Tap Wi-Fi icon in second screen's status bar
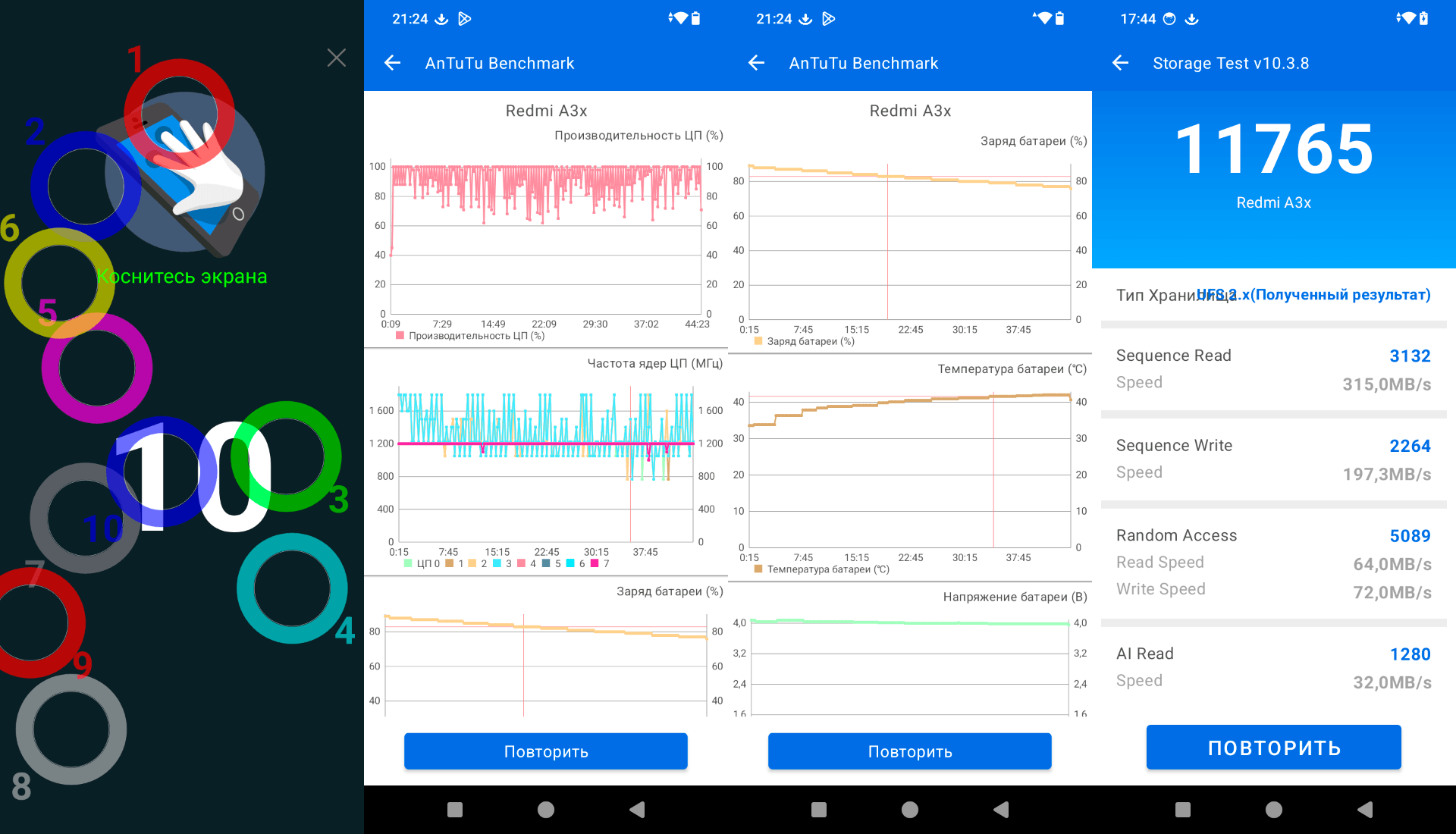 click(1043, 18)
